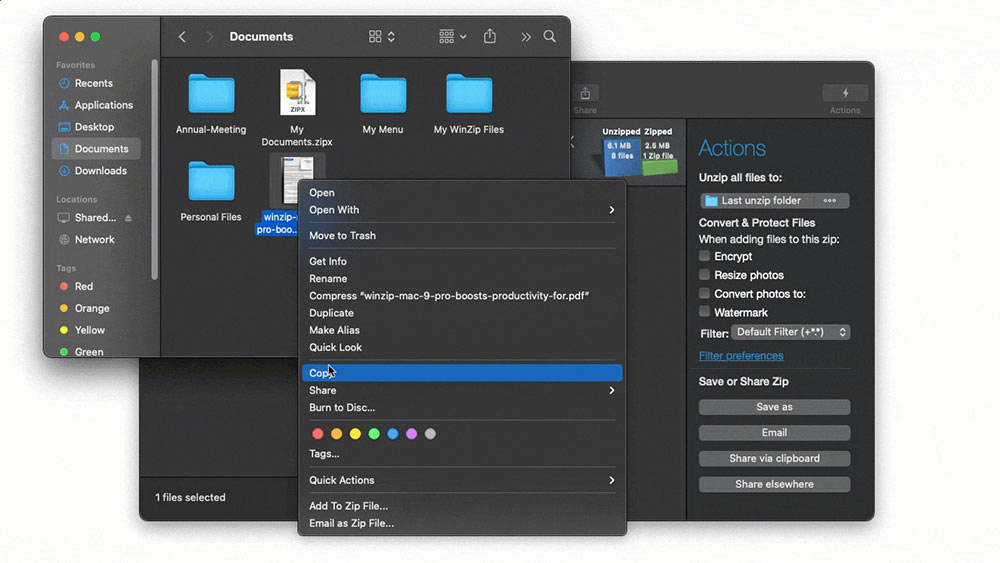This screenshot has width=1000, height=563.
Task: Open the Default Filter dropdown
Action: 790,332
